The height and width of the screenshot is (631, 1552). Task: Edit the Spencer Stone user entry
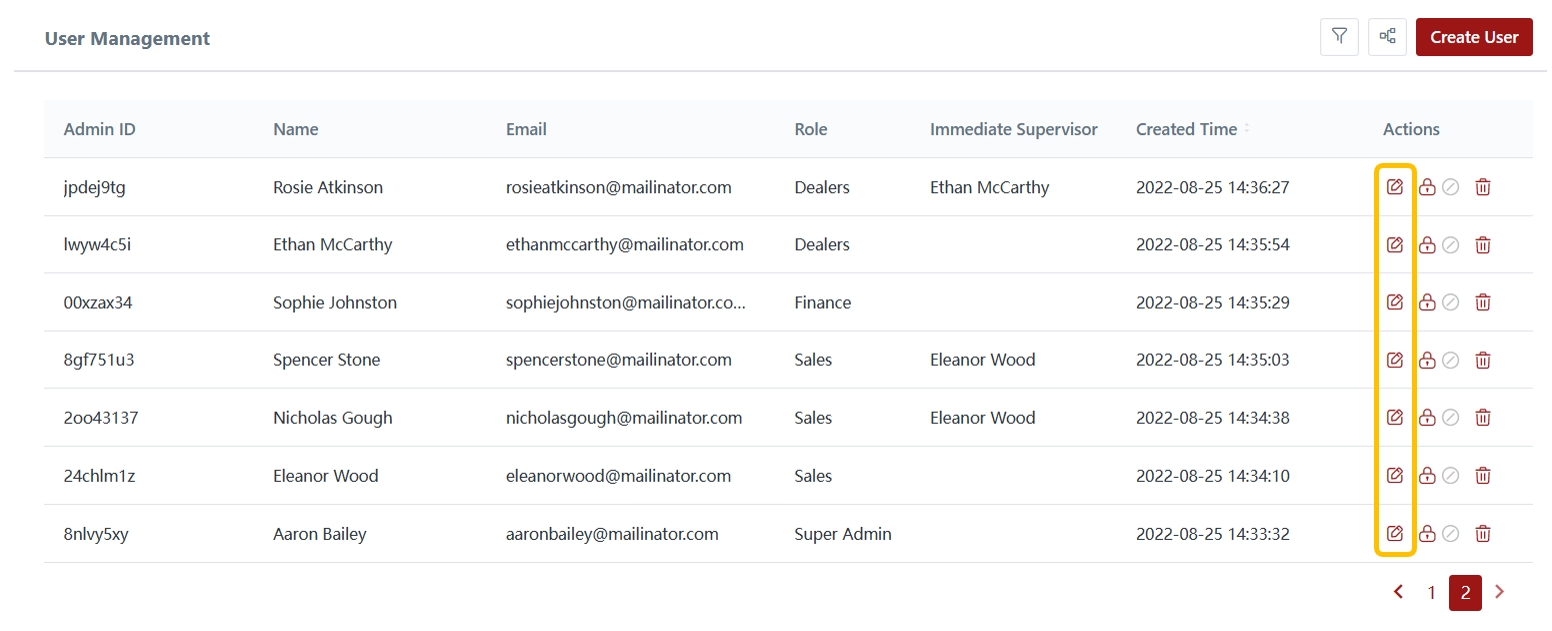coord(1395,360)
